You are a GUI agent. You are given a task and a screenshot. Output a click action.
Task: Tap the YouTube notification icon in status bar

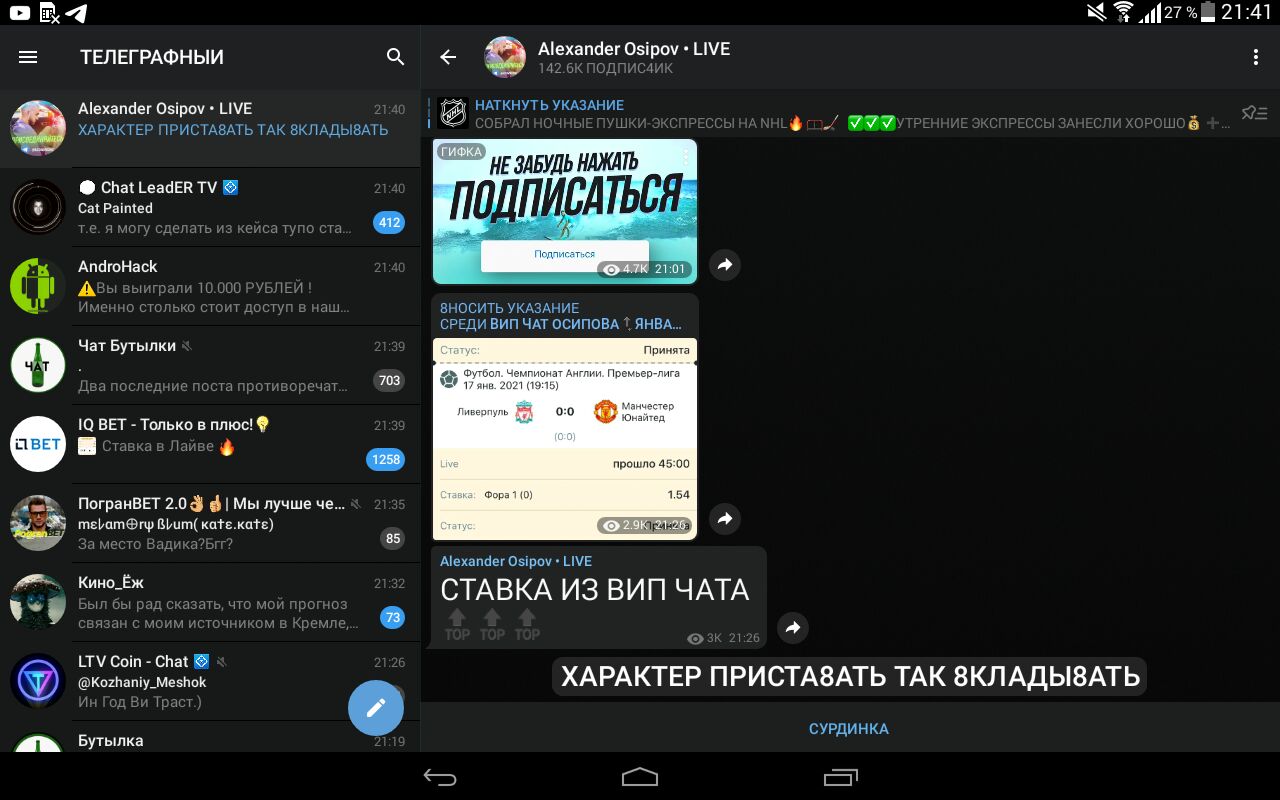click(x=20, y=13)
